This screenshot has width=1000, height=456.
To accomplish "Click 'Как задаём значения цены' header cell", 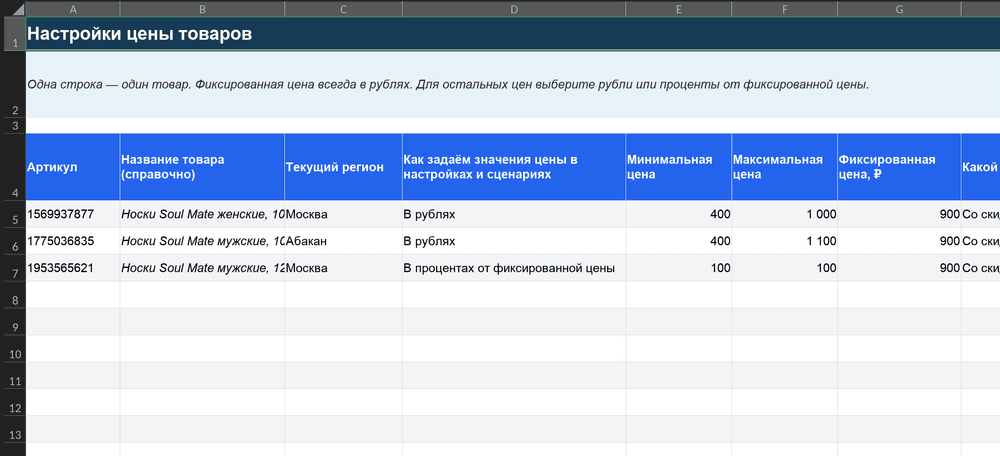I will (x=514, y=167).
